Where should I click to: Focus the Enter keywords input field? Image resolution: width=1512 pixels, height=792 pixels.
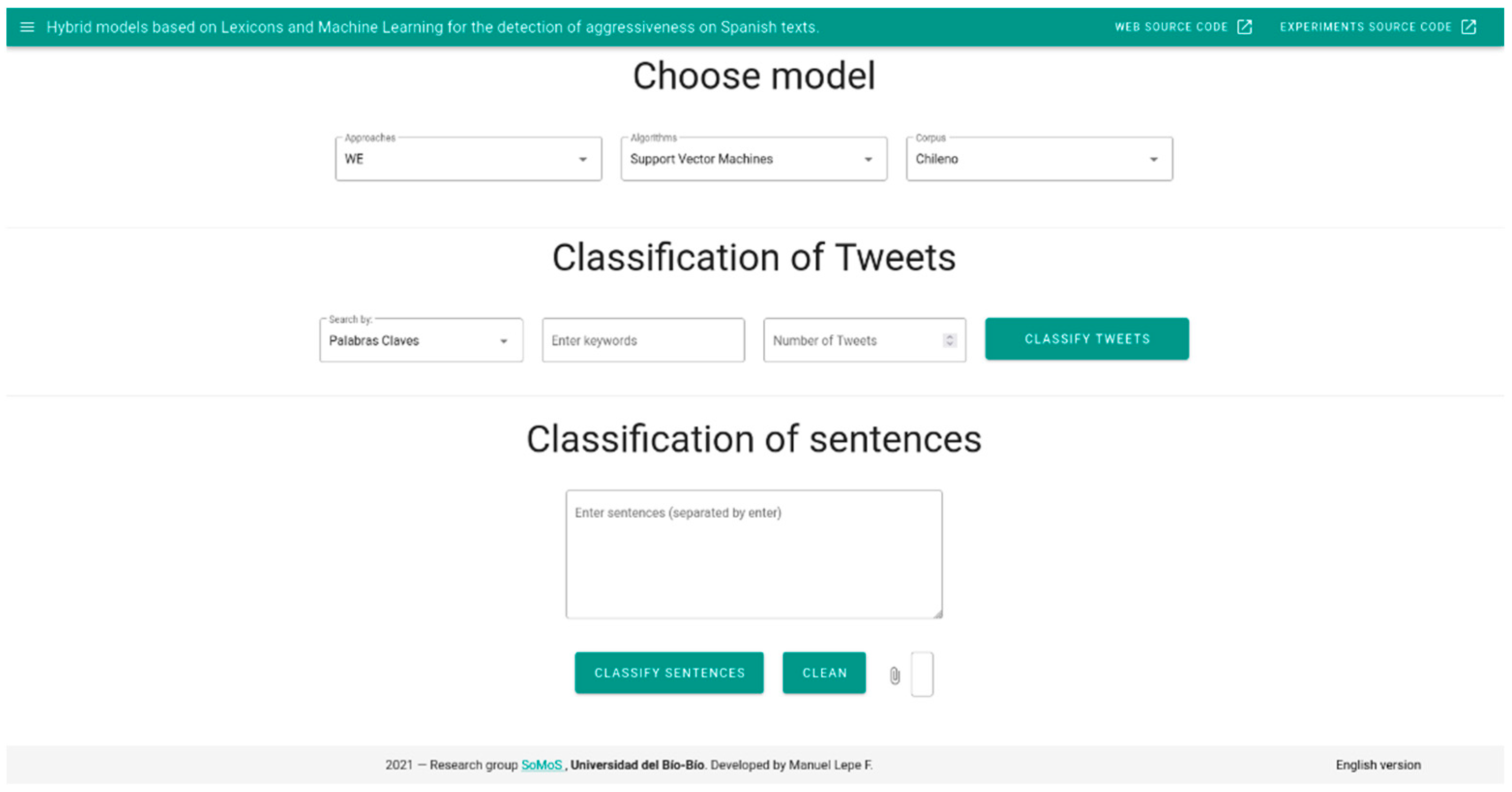coord(643,341)
